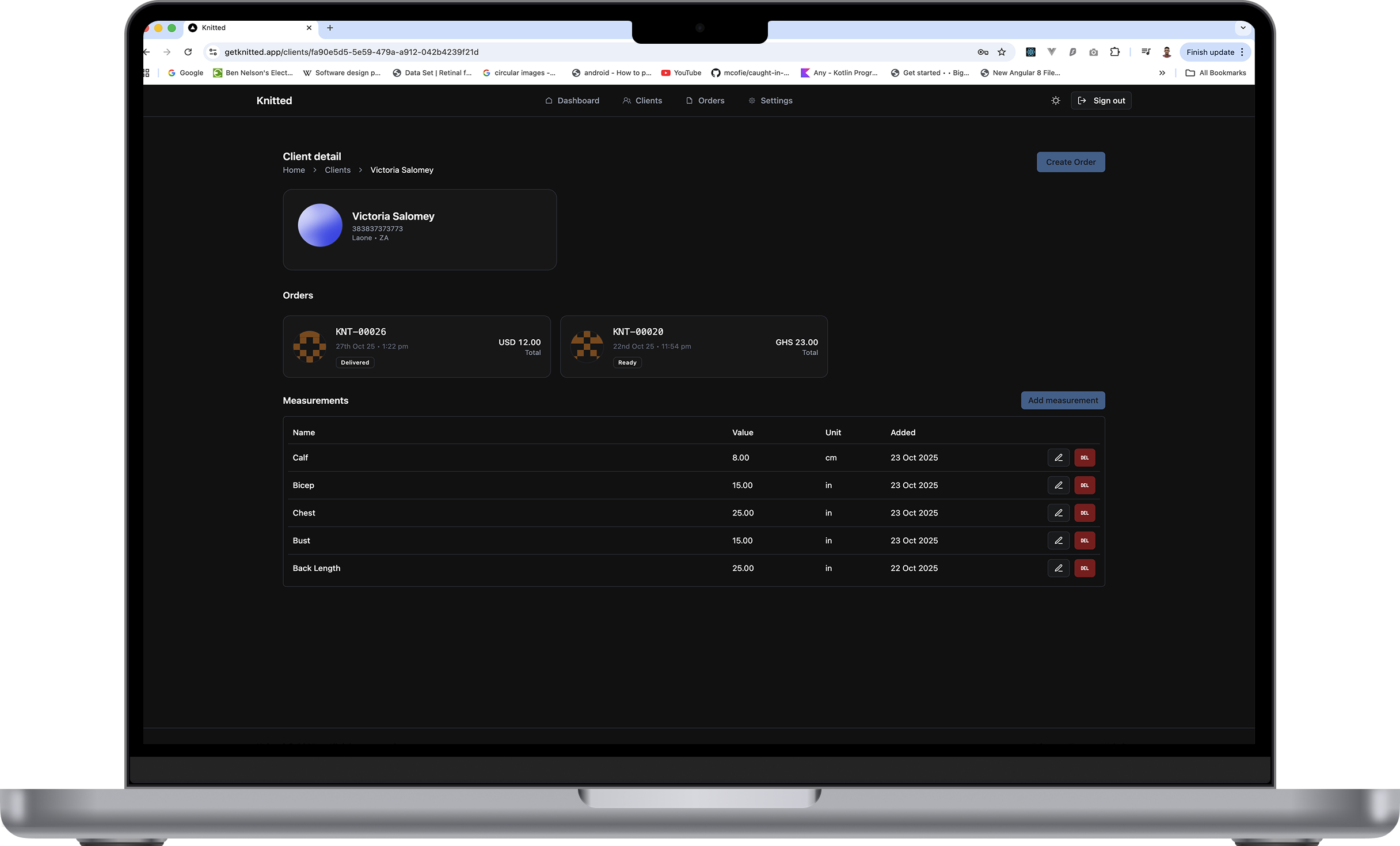
Task: Open the password manager key icon
Action: point(983,52)
